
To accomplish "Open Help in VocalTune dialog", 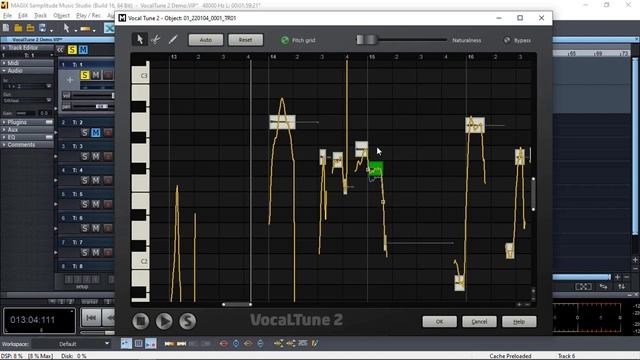I will [x=519, y=322].
